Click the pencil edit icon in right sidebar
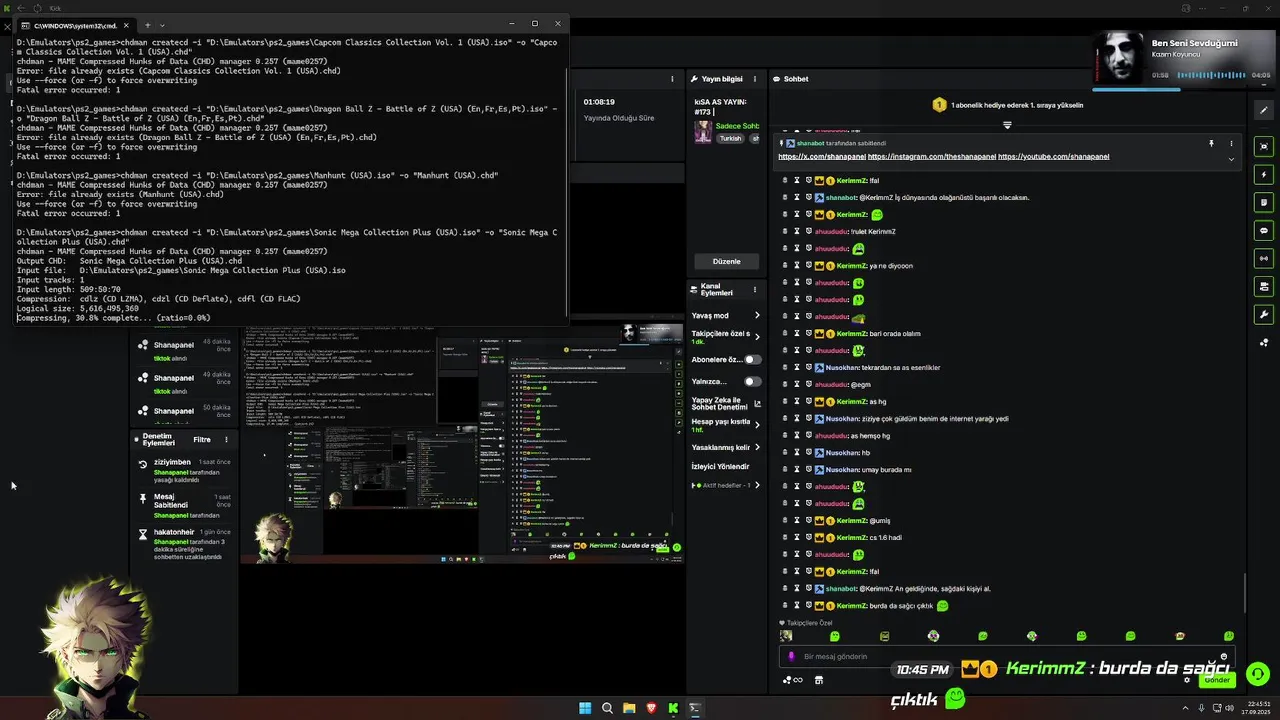Screen dimensions: 1280x720 click(x=1264, y=111)
